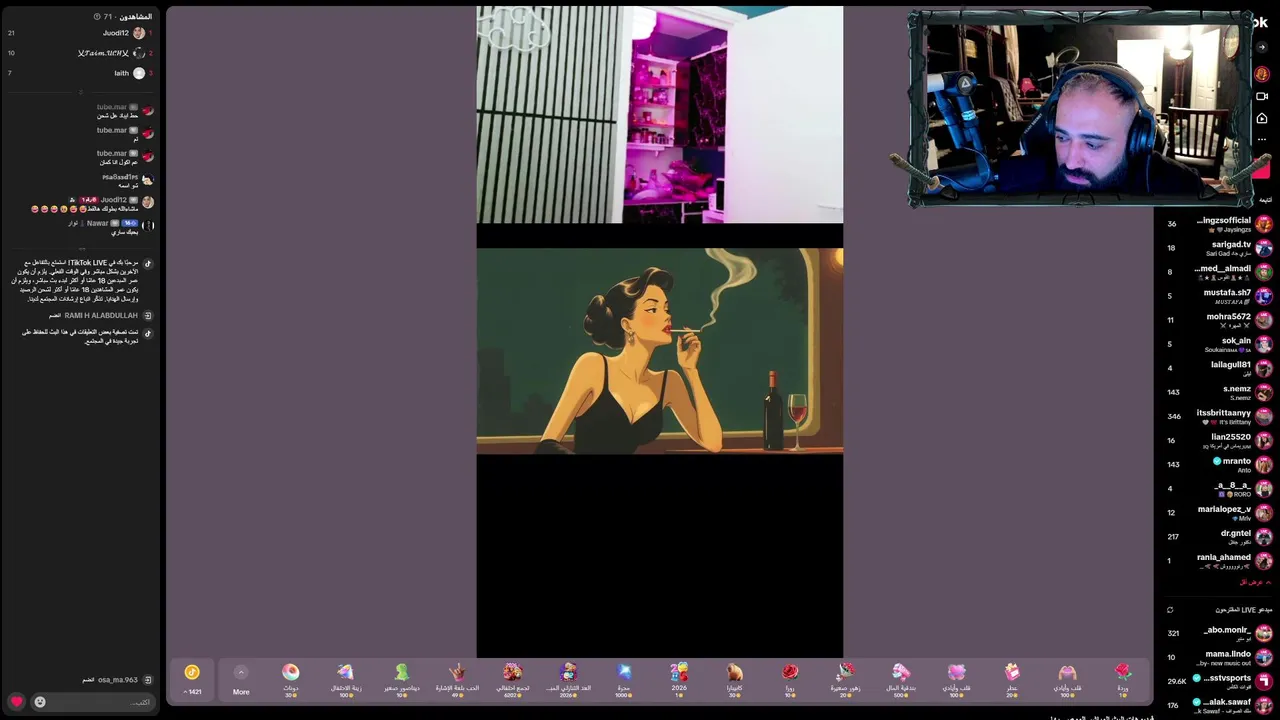Click the heart like button
Image resolution: width=1280 pixels, height=720 pixels.
(x=16, y=702)
